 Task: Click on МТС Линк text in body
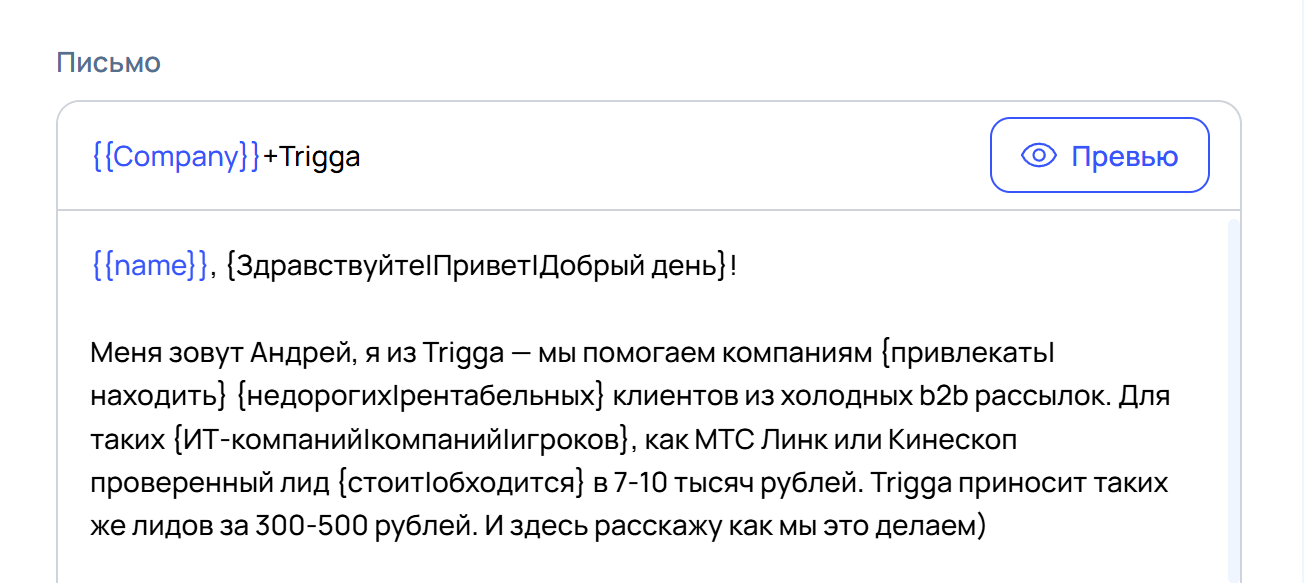(x=741, y=439)
